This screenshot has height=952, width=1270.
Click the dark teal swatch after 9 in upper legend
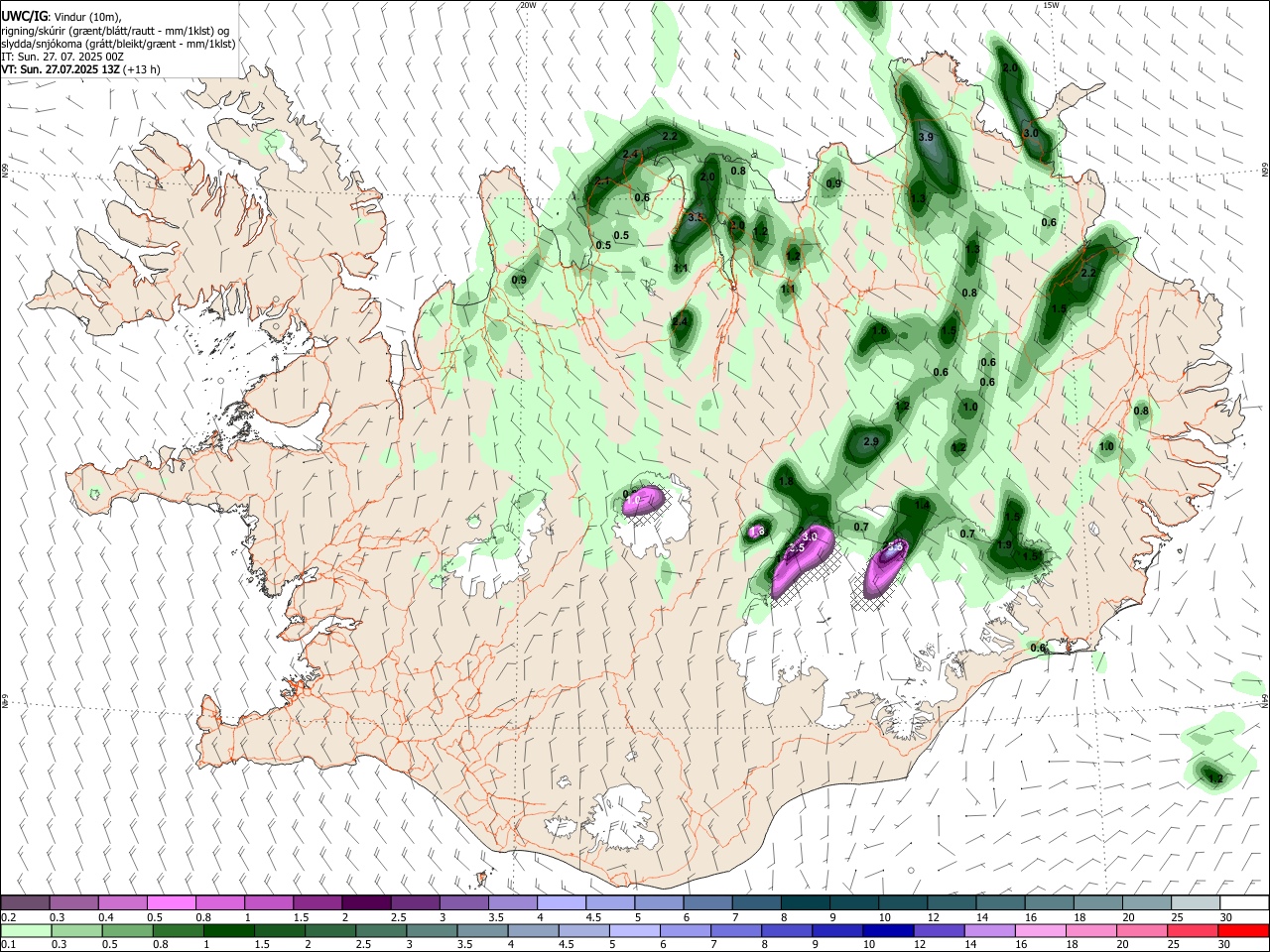tap(853, 903)
